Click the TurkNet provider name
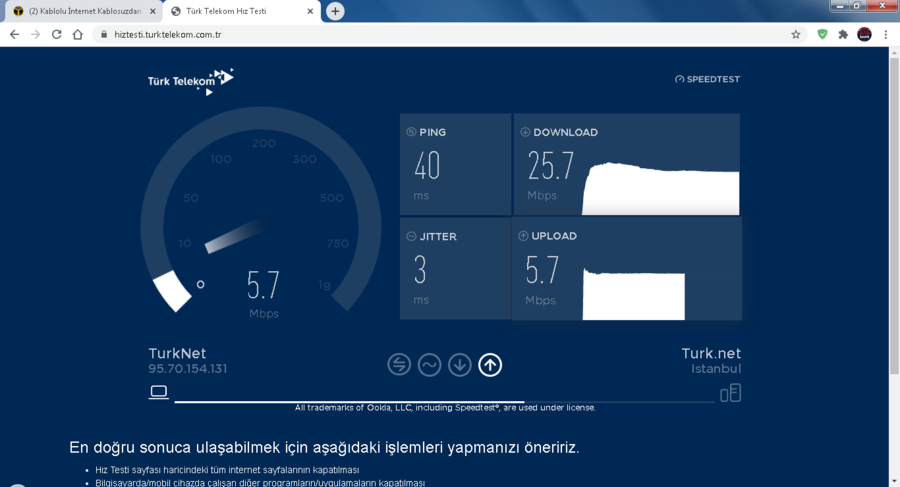This screenshot has width=900, height=487. click(x=177, y=353)
